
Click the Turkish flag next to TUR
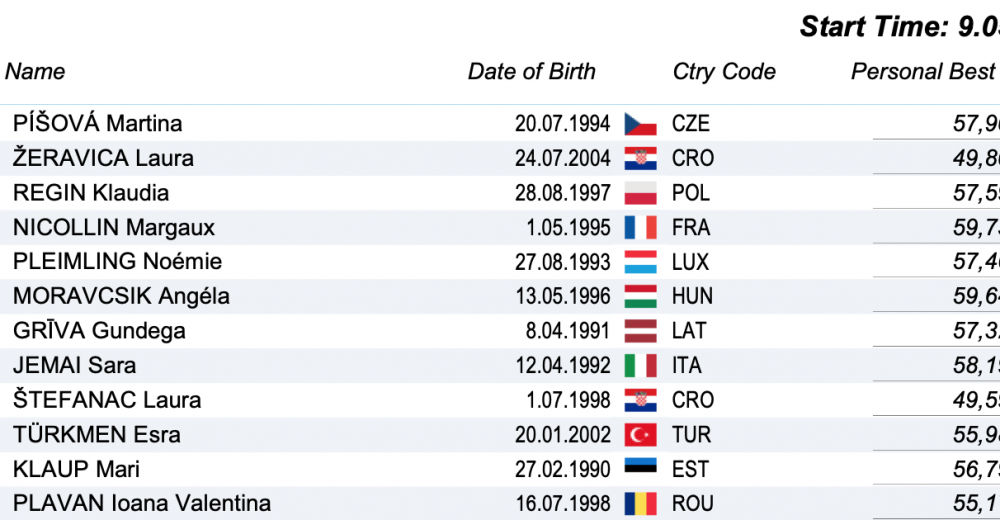tap(640, 435)
